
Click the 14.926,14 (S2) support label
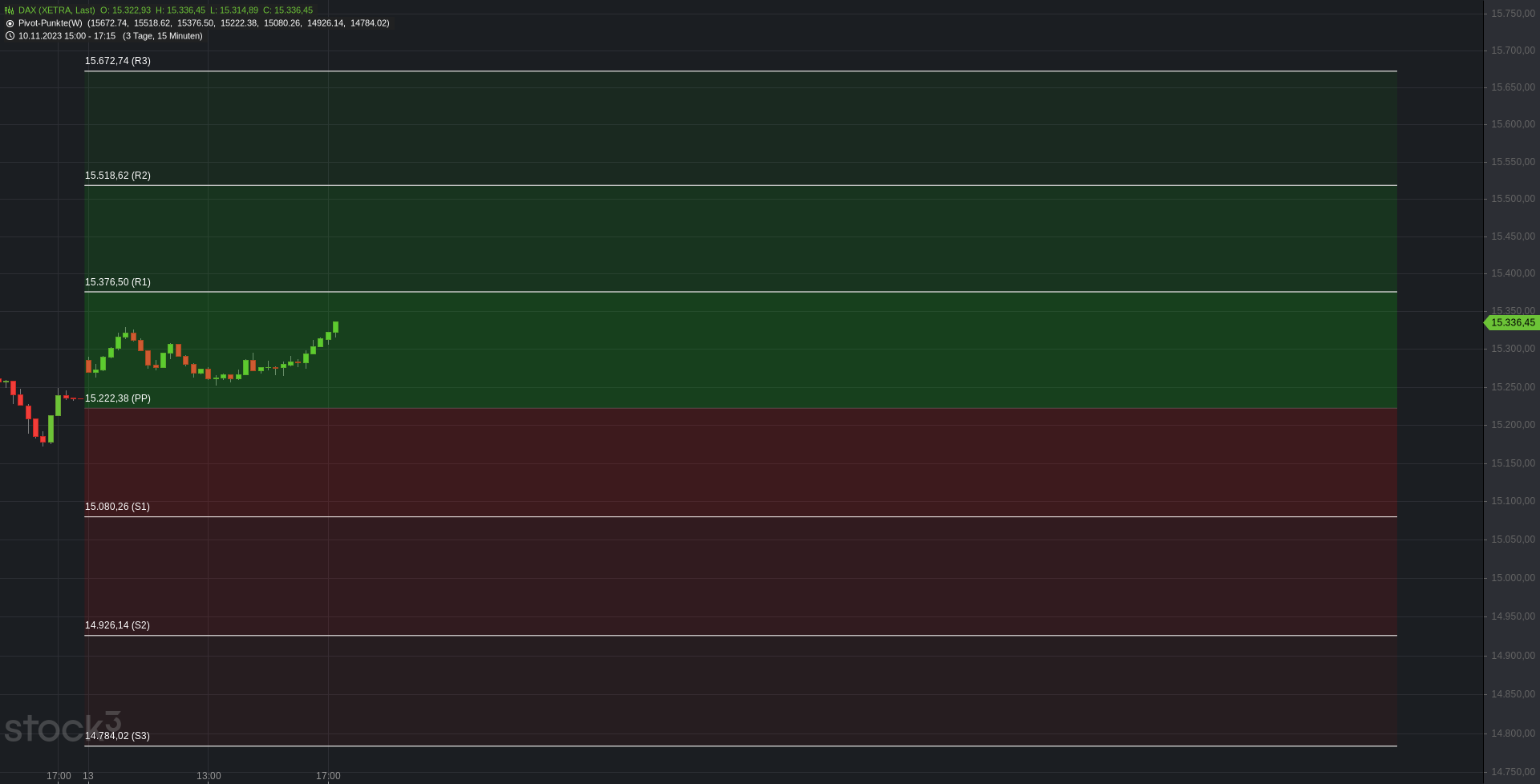(x=118, y=625)
